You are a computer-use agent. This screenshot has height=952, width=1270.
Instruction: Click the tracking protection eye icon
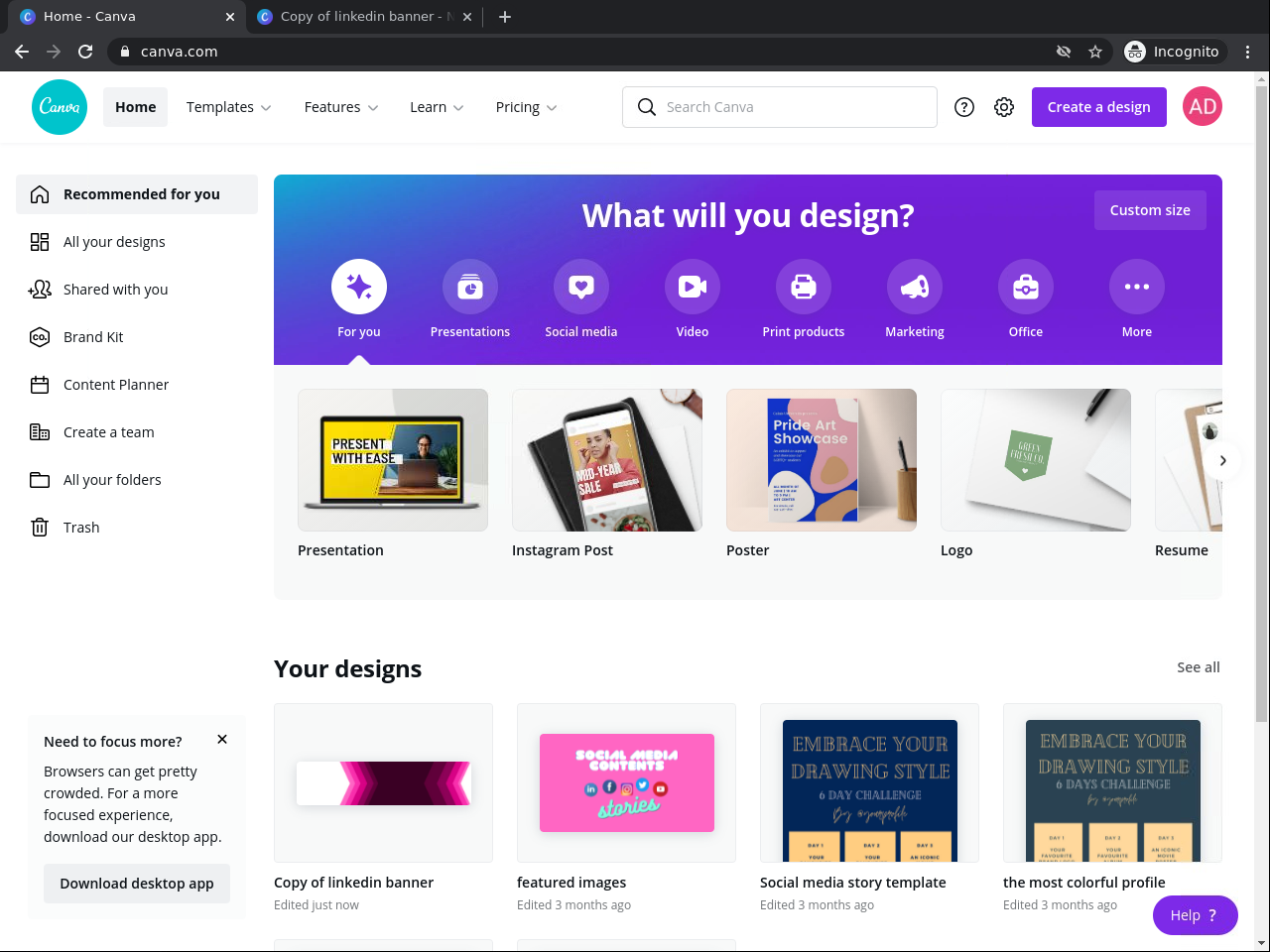[x=1064, y=52]
